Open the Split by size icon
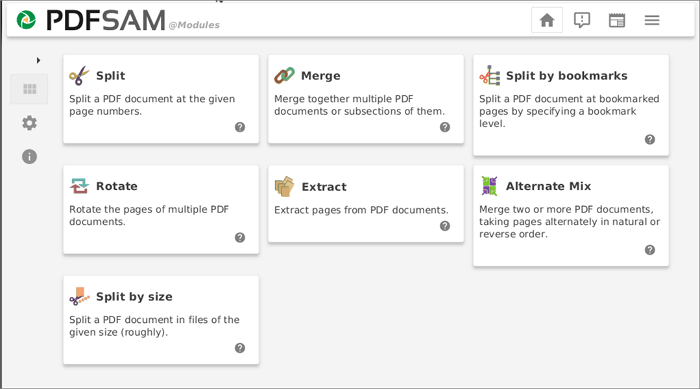Screen dimensions: 700x389 (x=79, y=296)
